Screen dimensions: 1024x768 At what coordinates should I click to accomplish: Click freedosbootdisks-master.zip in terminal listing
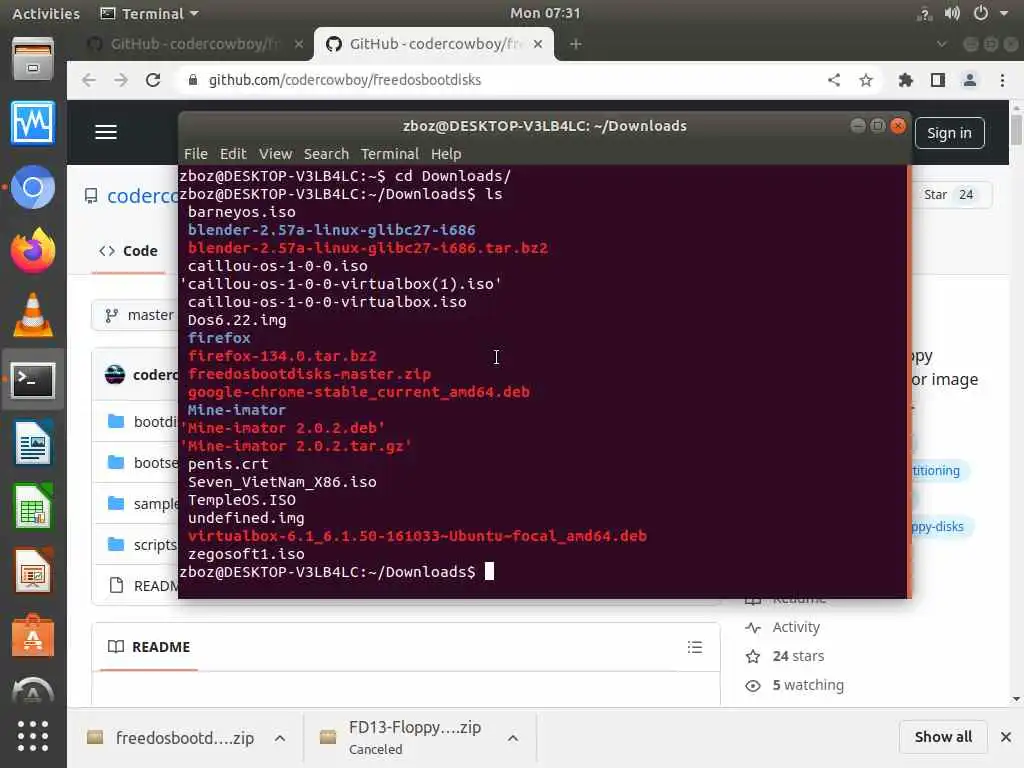pos(309,374)
